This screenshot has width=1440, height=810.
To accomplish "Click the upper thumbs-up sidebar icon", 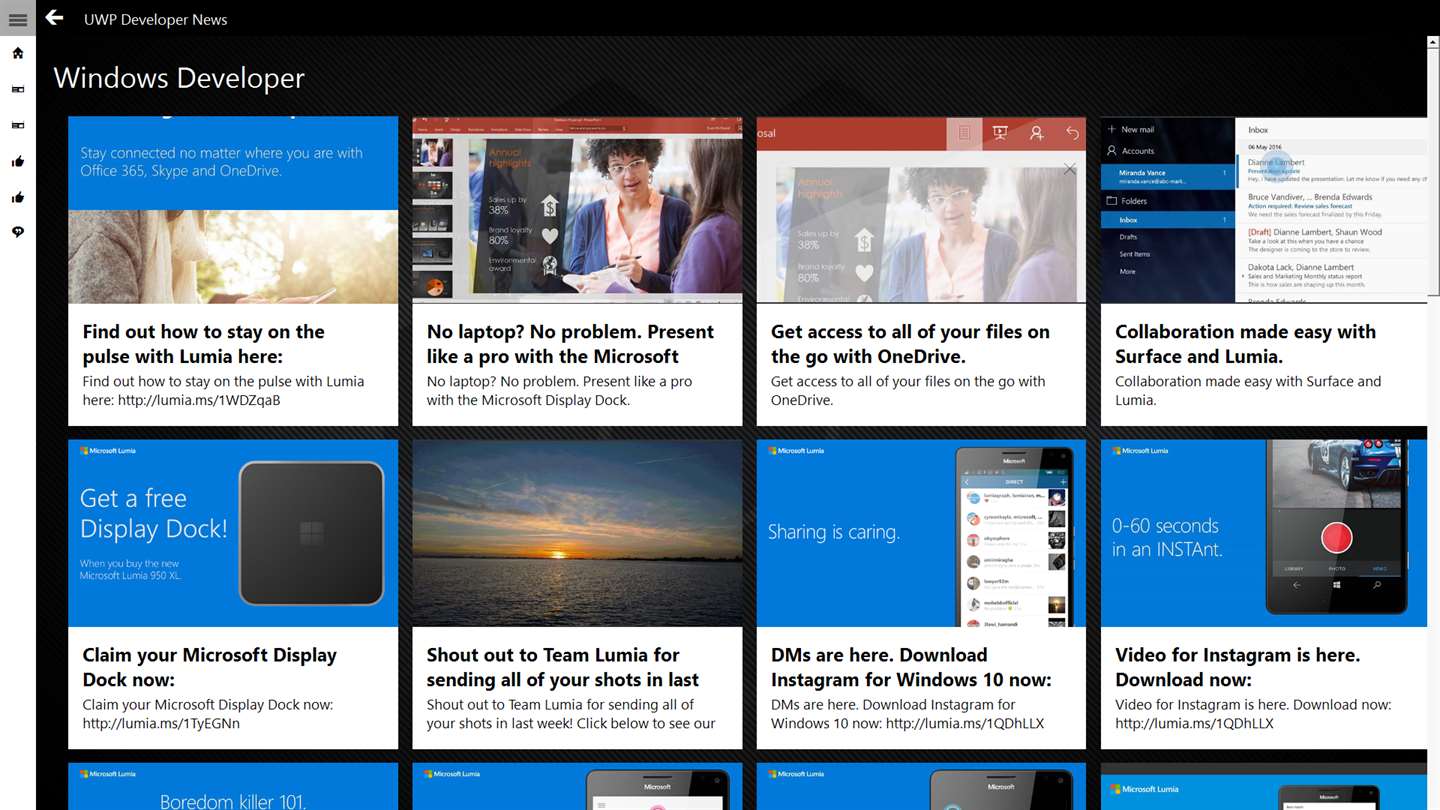I will pyautogui.click(x=18, y=161).
